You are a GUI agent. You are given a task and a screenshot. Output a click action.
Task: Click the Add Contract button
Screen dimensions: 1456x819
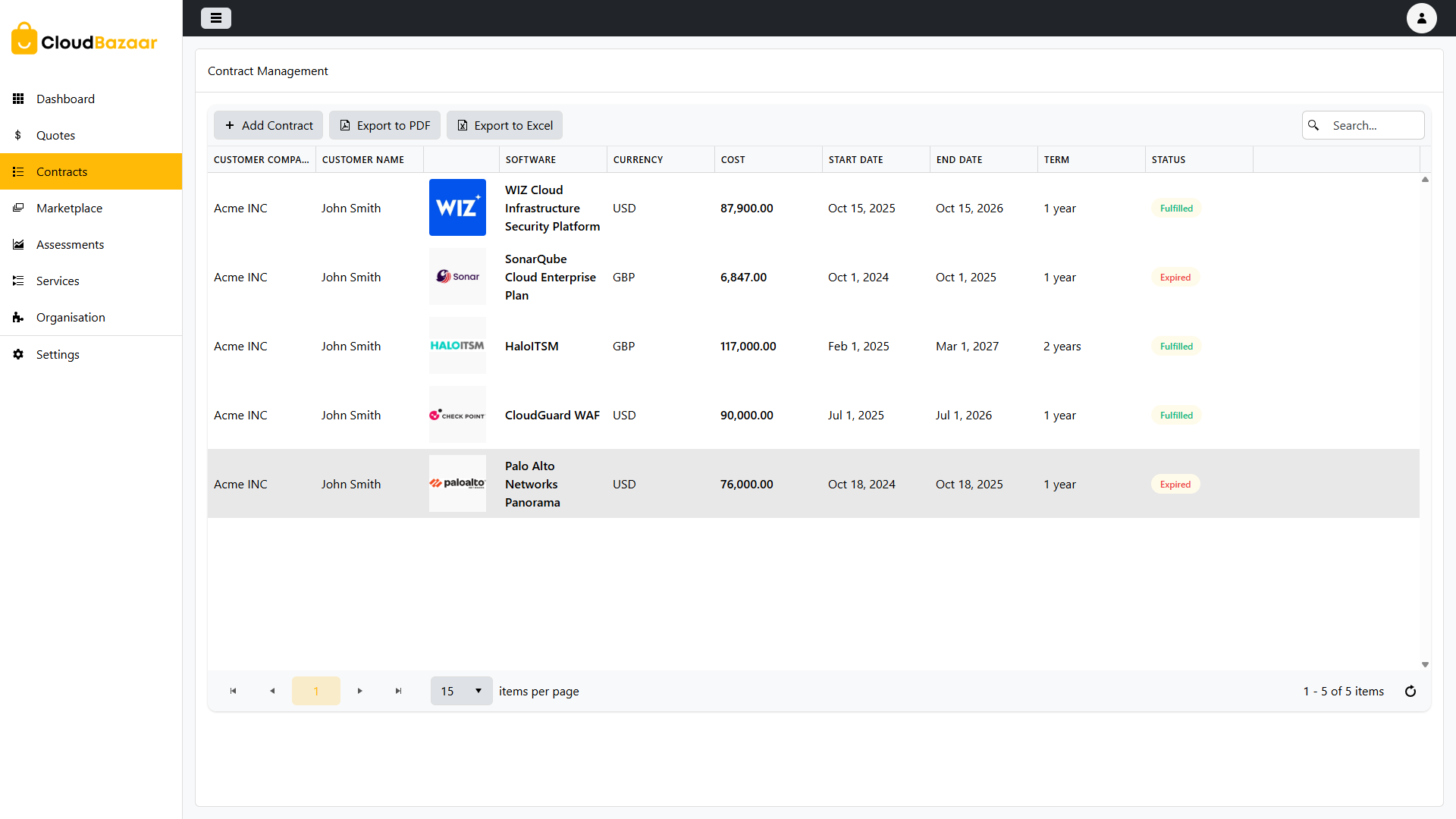[268, 125]
